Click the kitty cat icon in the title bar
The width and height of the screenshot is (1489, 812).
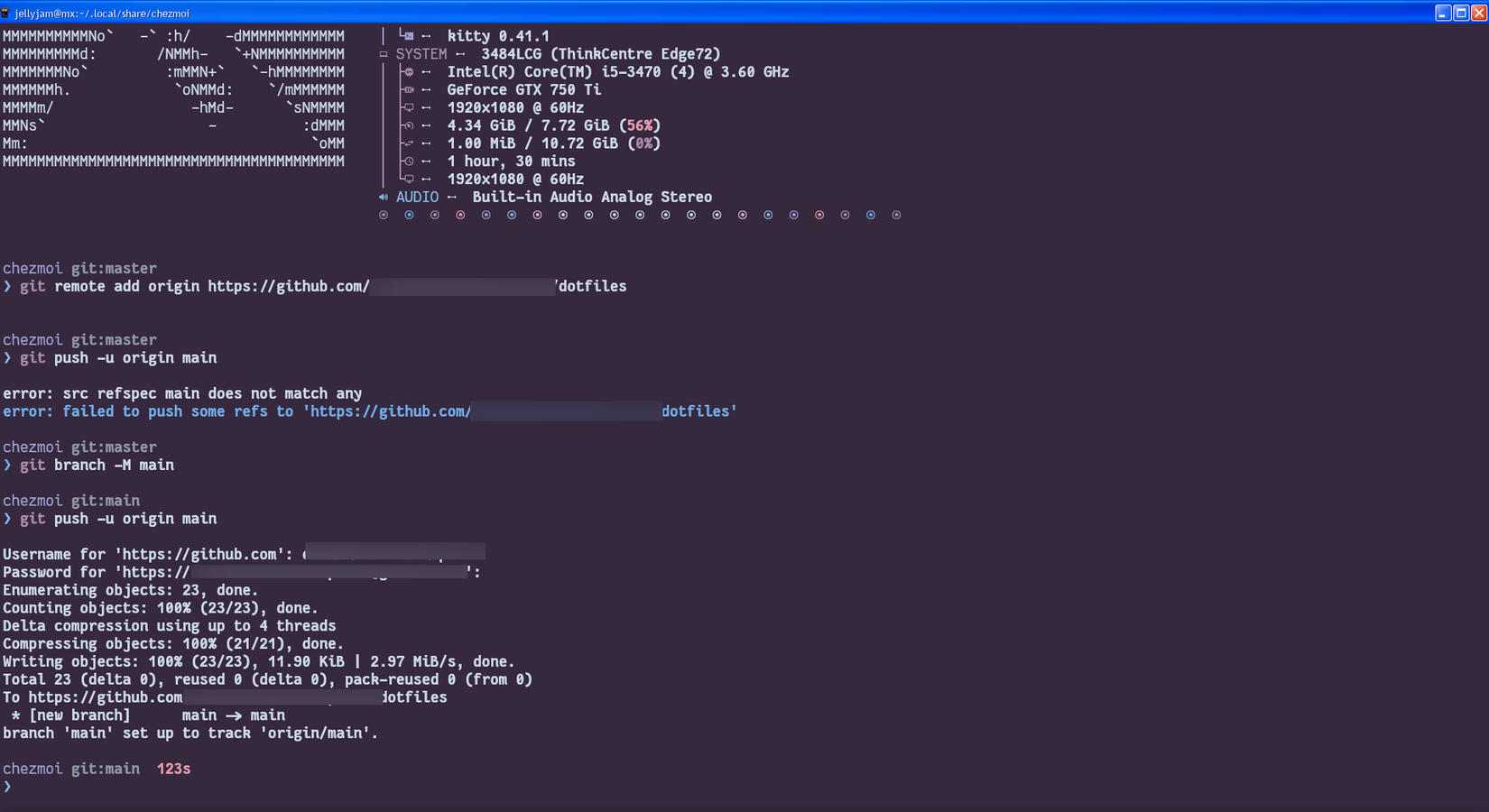pyautogui.click(x=7, y=13)
